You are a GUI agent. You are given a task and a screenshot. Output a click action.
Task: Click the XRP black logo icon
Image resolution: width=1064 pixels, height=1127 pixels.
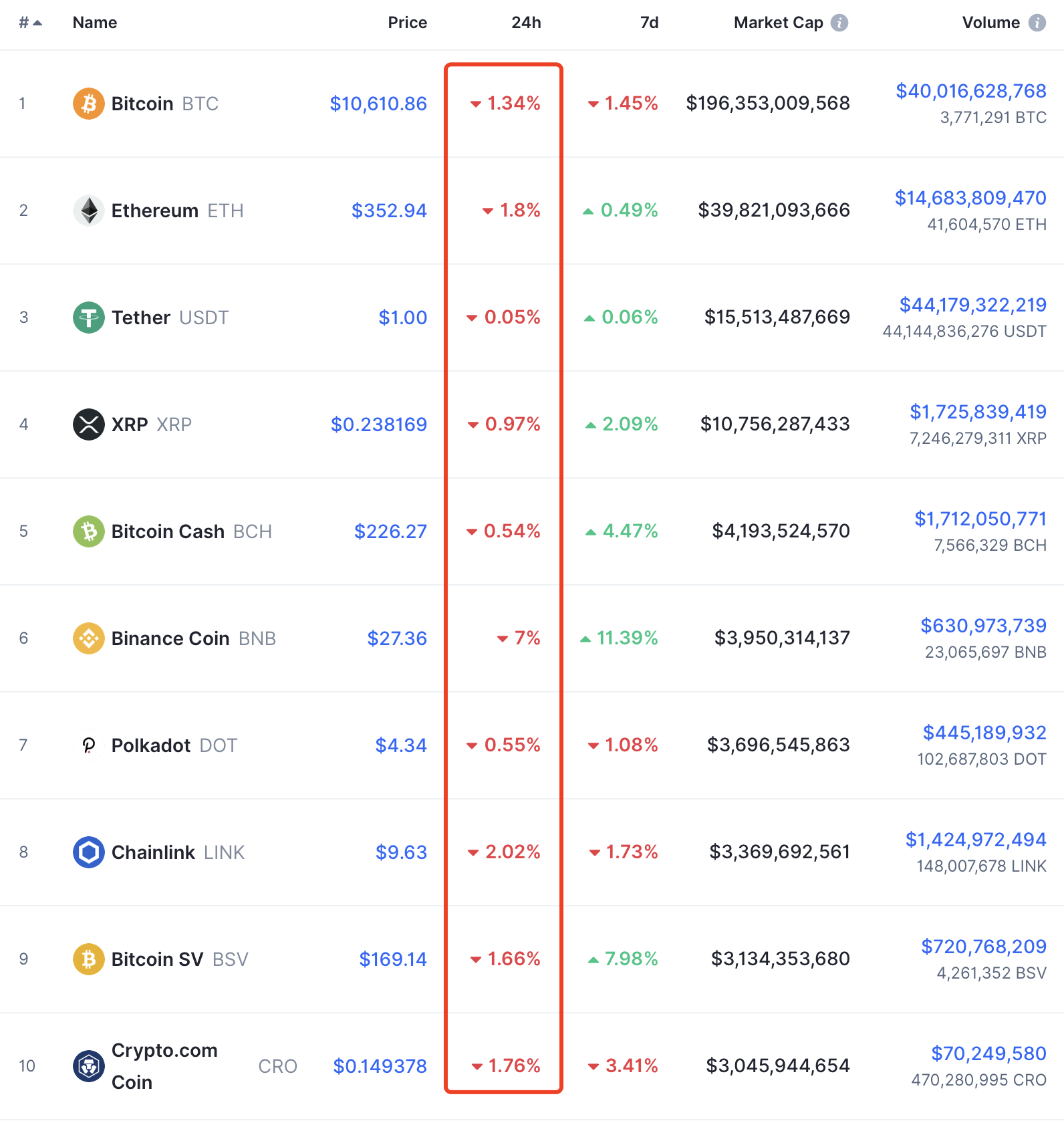tap(88, 424)
